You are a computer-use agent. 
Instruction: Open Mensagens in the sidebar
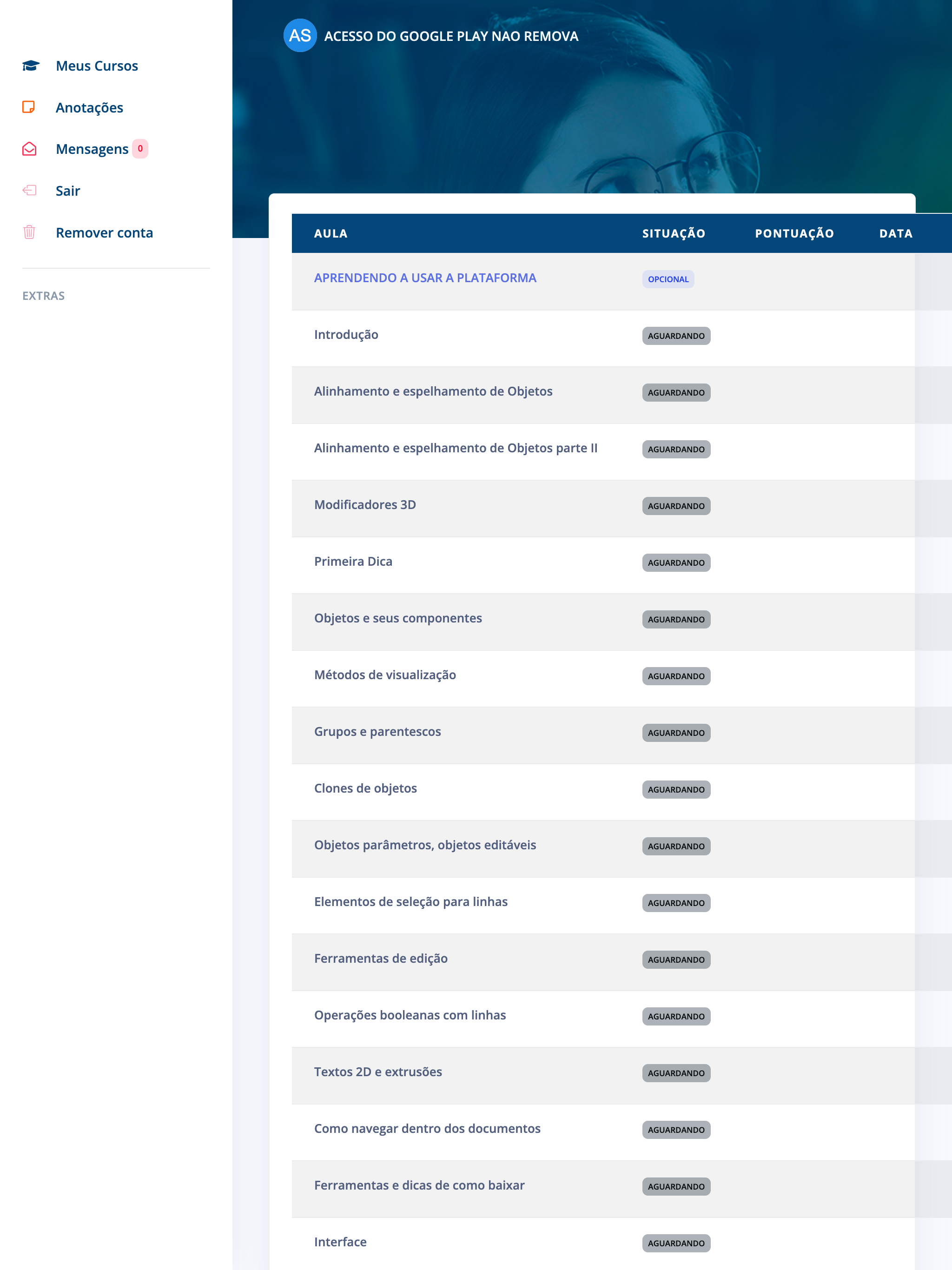click(x=92, y=149)
